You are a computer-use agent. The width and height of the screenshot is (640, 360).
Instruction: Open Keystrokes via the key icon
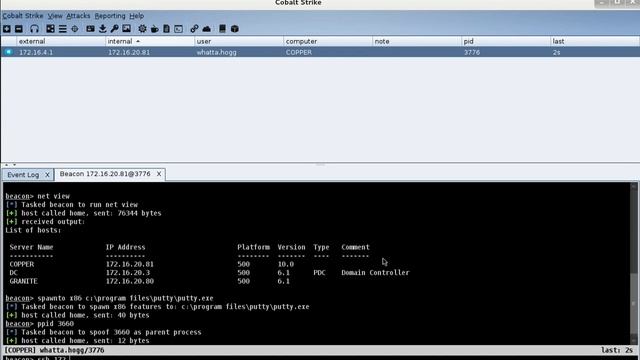tap(114, 29)
